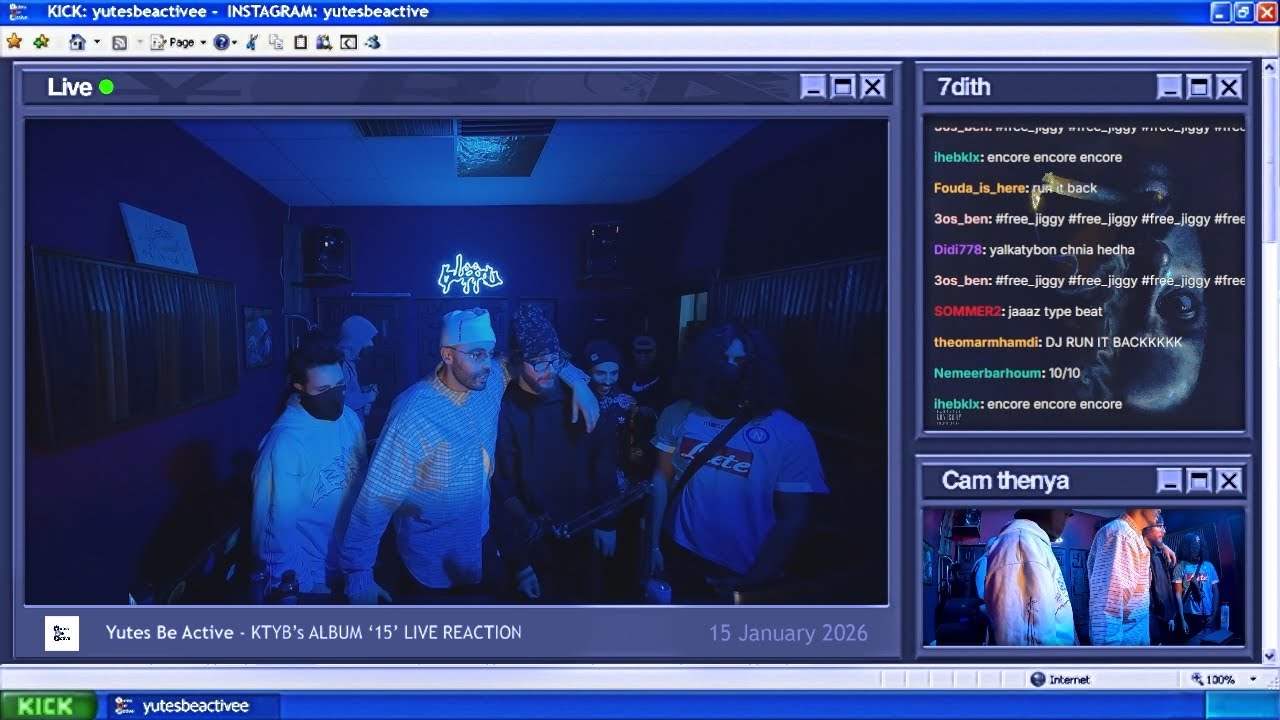The image size is (1280, 720).
Task: Click the Copy icon in the toolbar
Action: pos(276,42)
